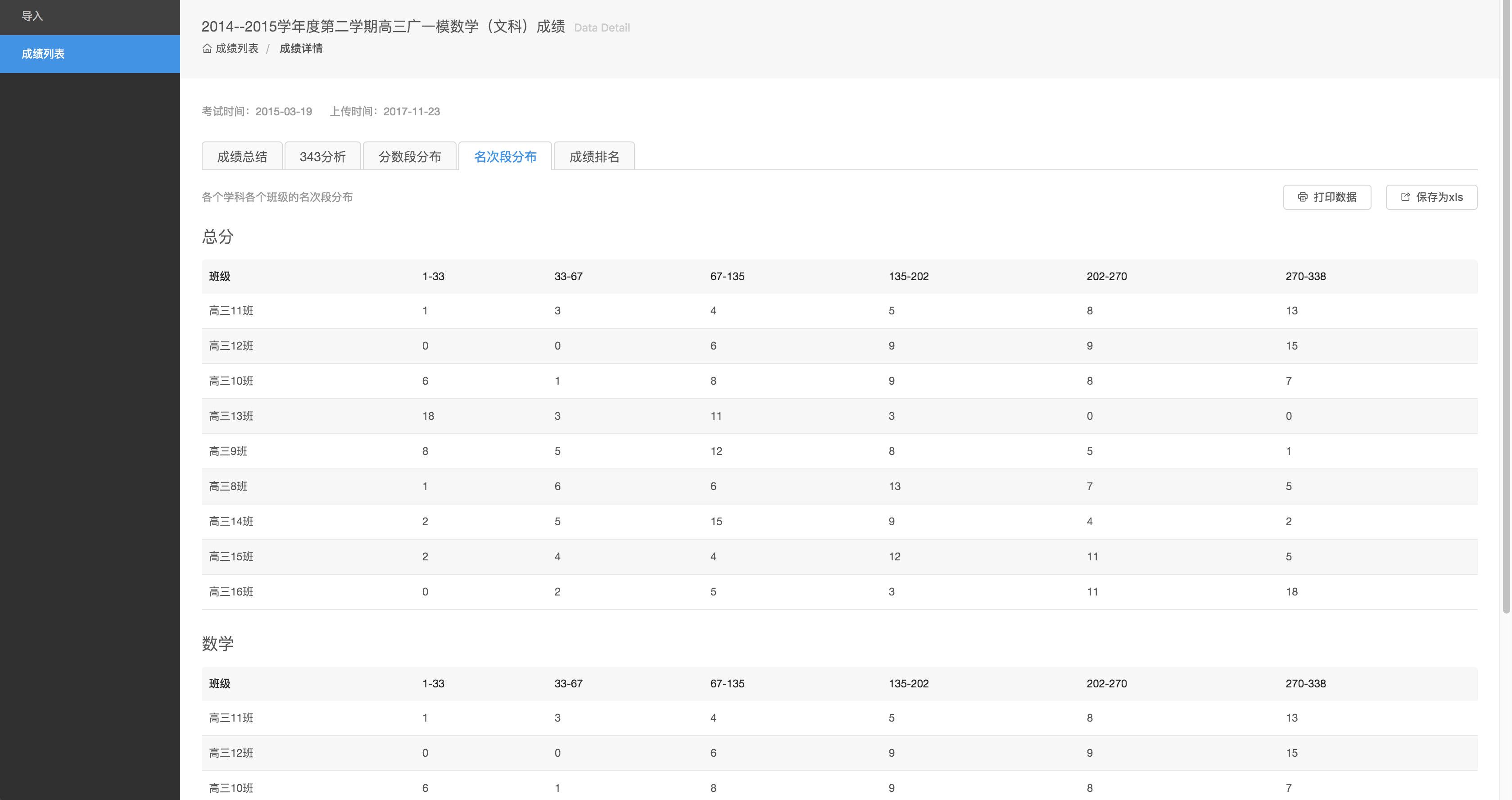Click the home icon in breadcrumb
The image size is (1512, 800).
207,48
